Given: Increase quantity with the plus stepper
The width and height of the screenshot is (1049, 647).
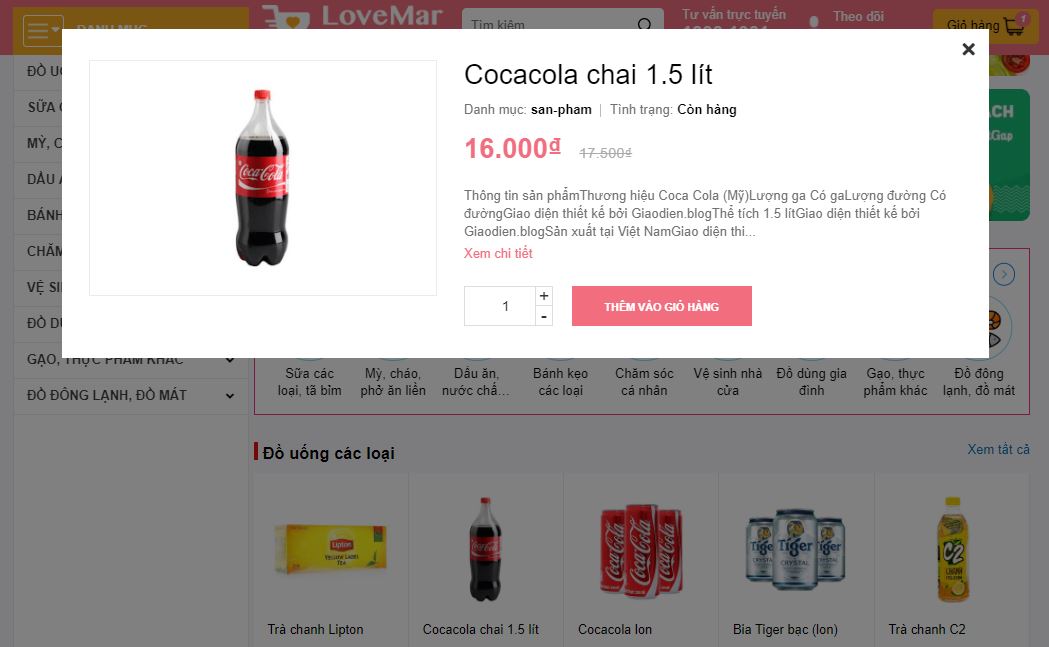Looking at the screenshot, I should [x=544, y=296].
